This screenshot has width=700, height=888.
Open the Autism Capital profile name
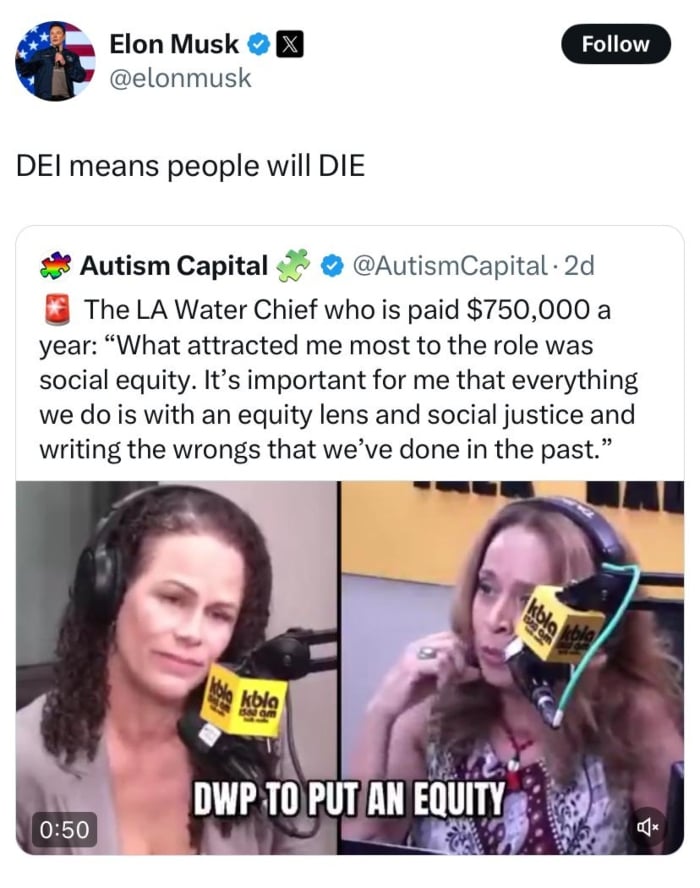[174, 266]
